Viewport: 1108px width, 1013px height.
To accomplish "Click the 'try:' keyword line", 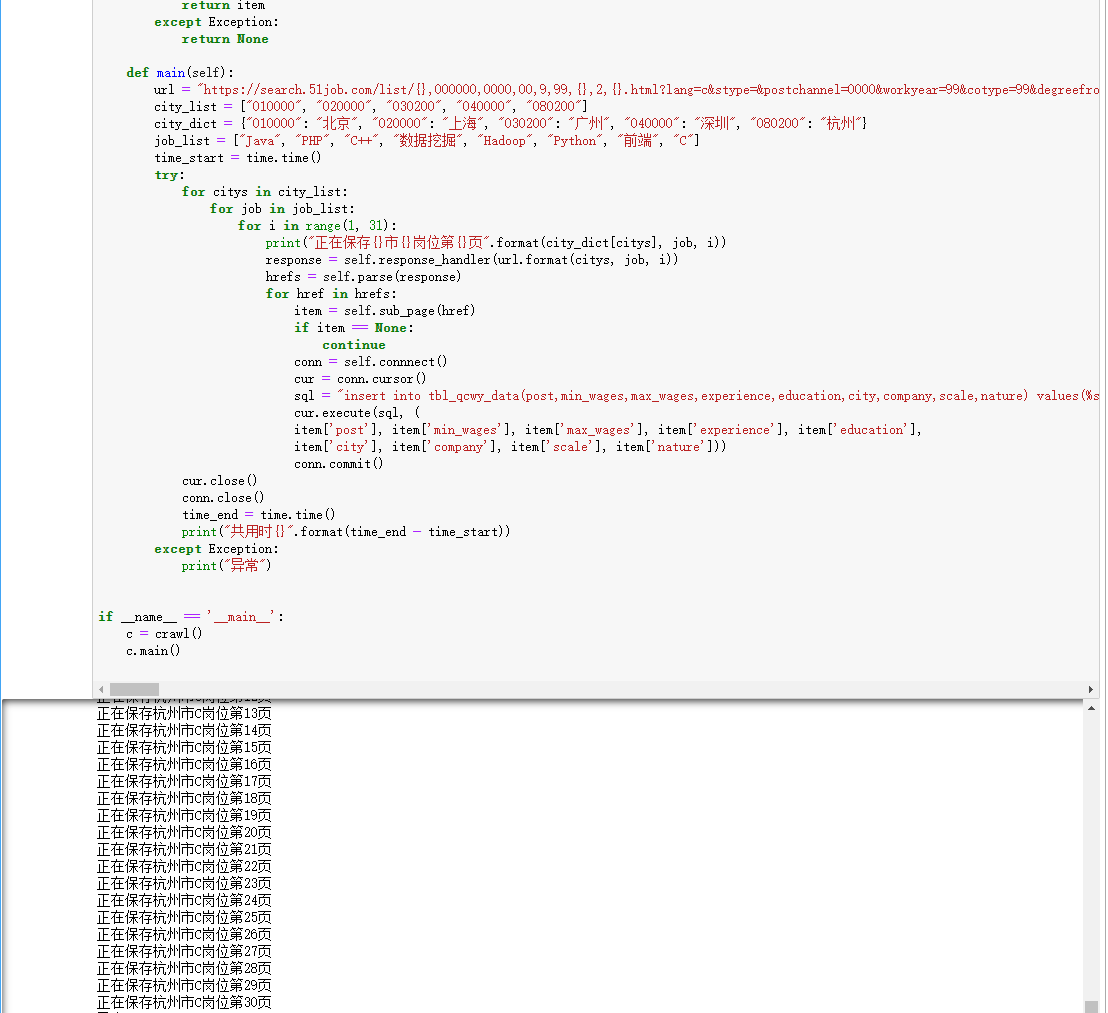I will click(x=169, y=174).
